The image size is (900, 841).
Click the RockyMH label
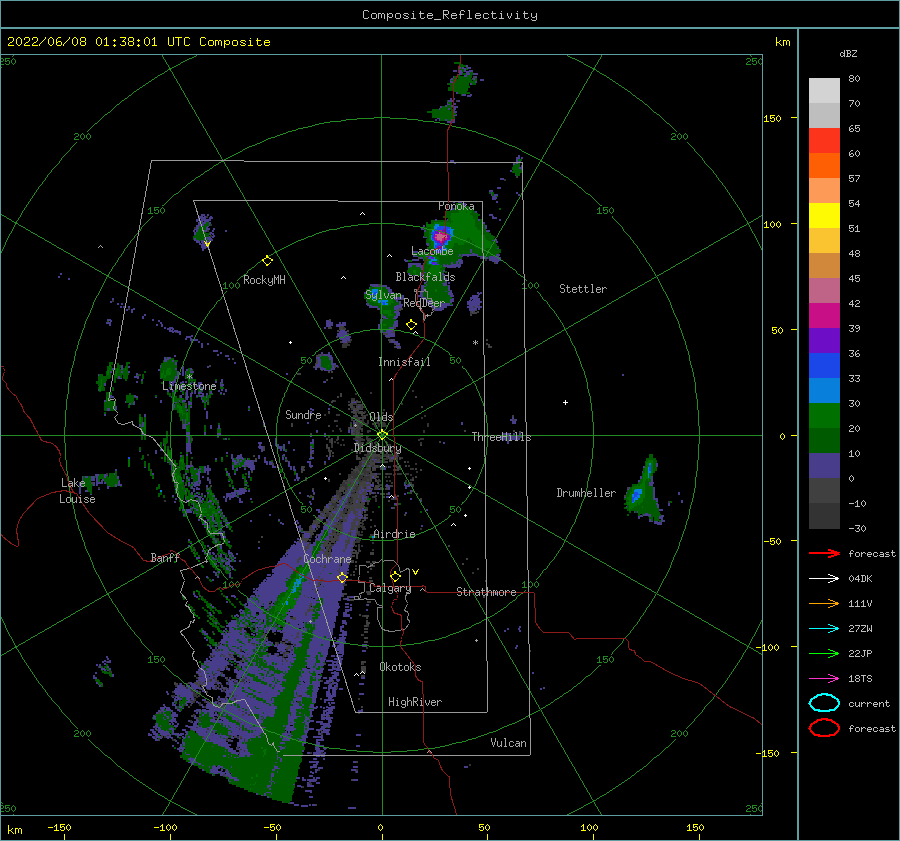click(264, 280)
